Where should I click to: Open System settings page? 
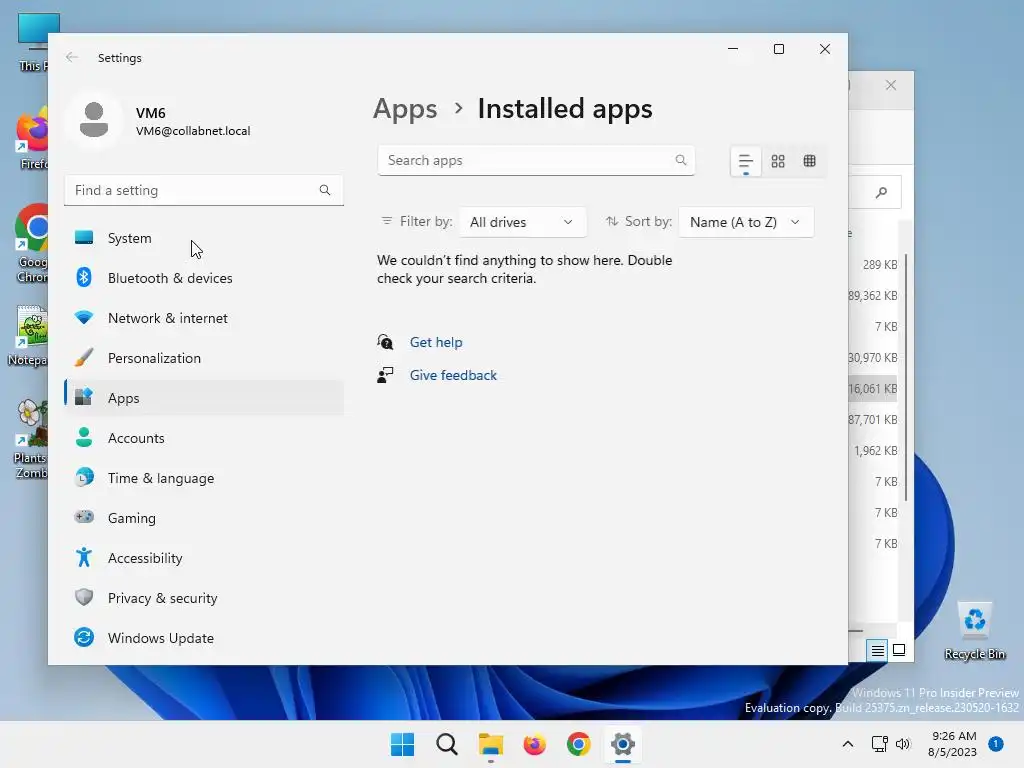204,238
